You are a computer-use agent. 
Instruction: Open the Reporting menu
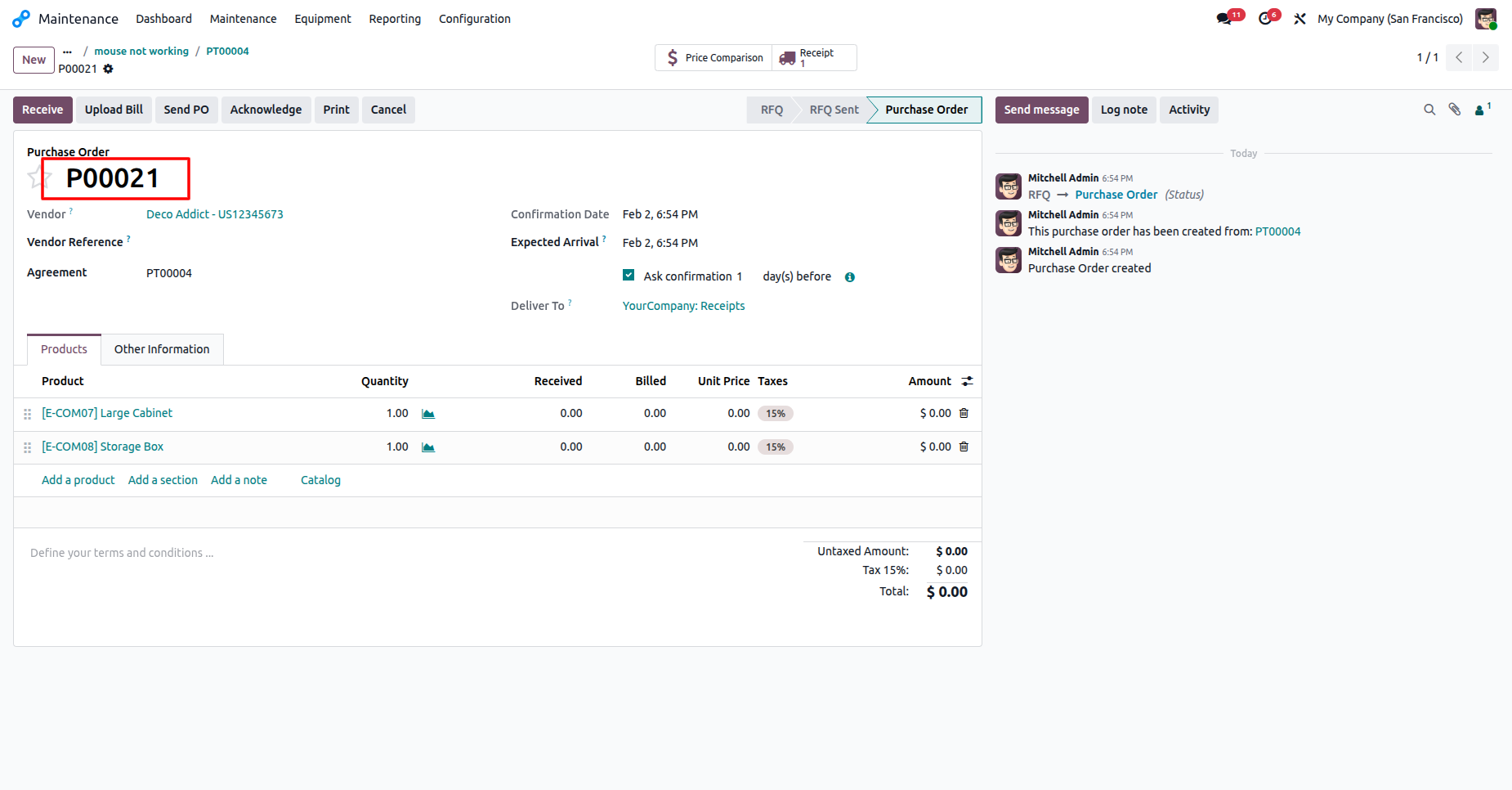(395, 19)
